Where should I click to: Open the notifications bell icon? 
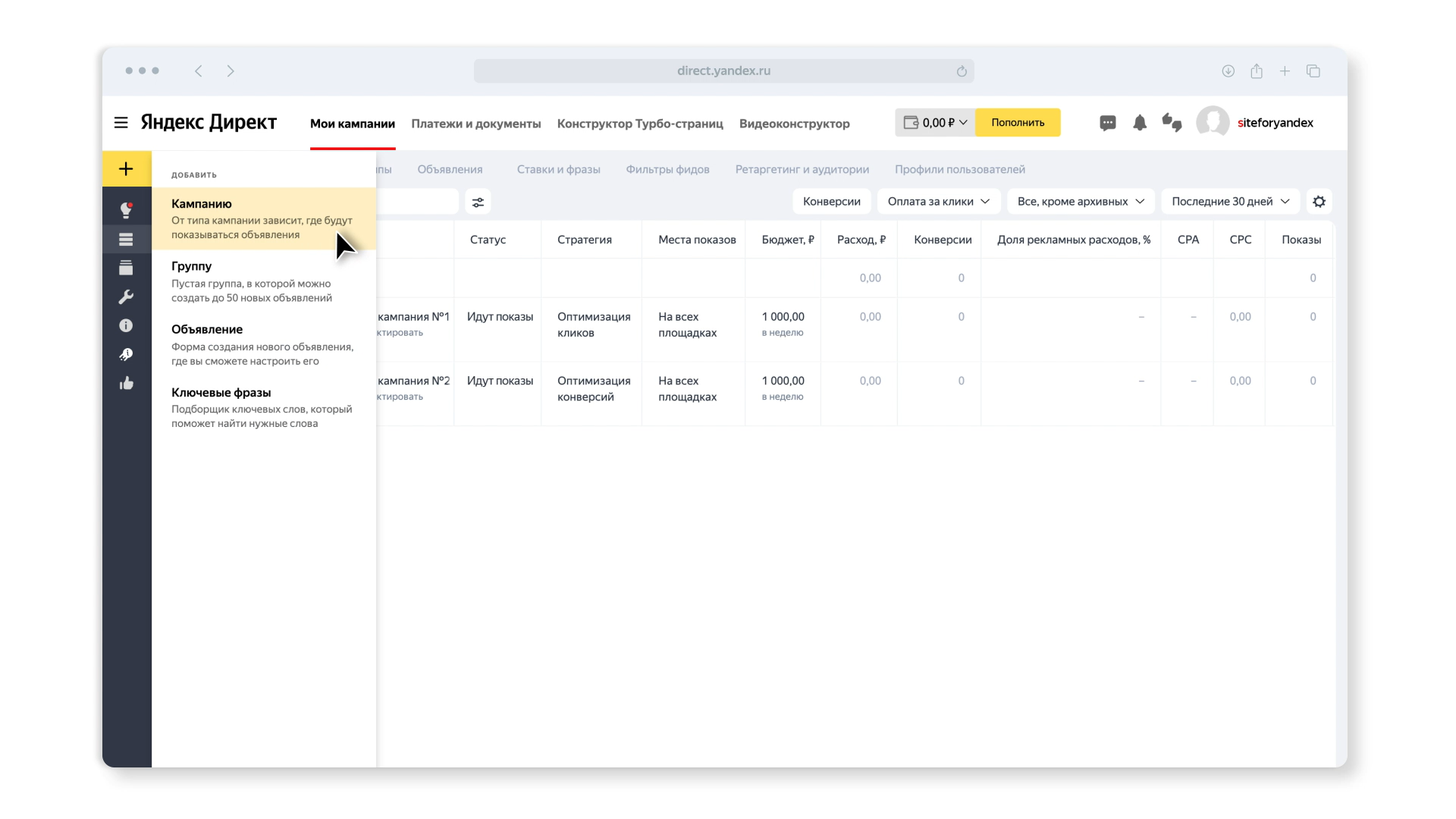[x=1139, y=123]
